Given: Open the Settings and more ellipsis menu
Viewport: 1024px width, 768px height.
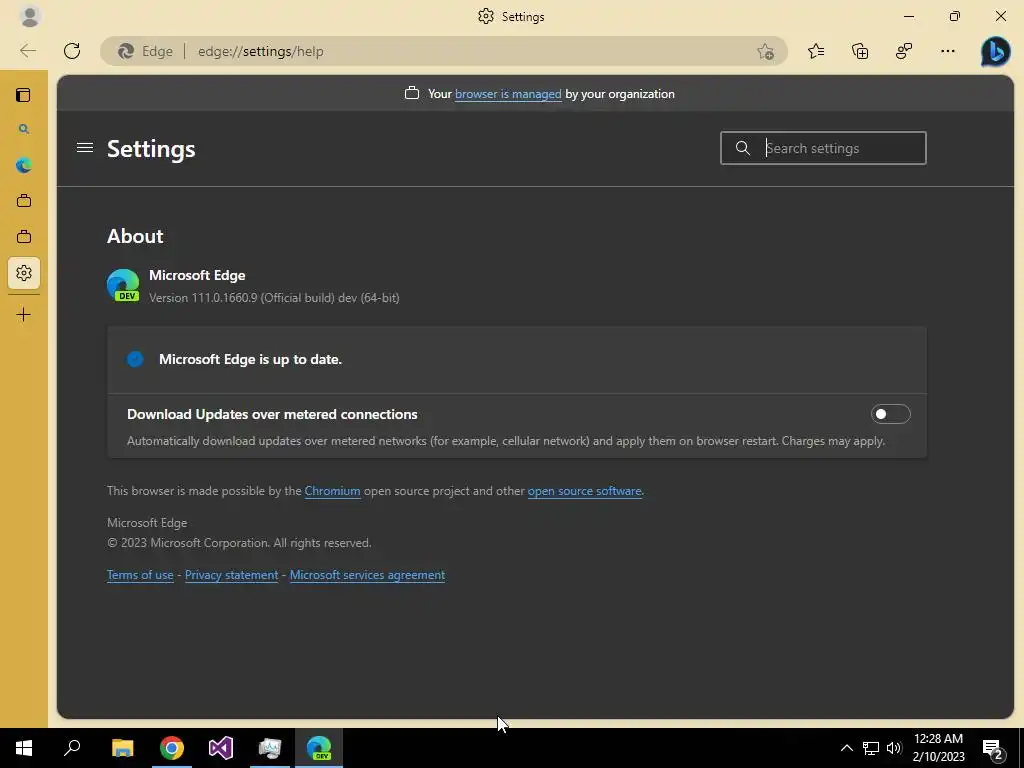Looking at the screenshot, I should point(948,51).
